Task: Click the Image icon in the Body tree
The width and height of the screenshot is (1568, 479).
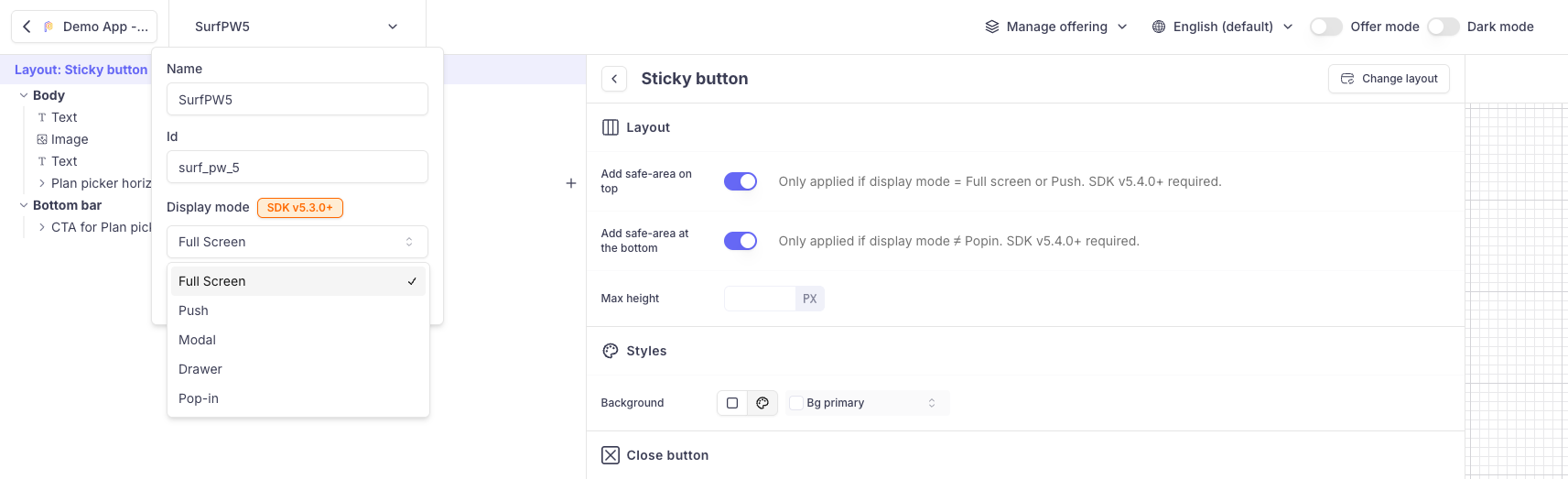Action: click(42, 139)
